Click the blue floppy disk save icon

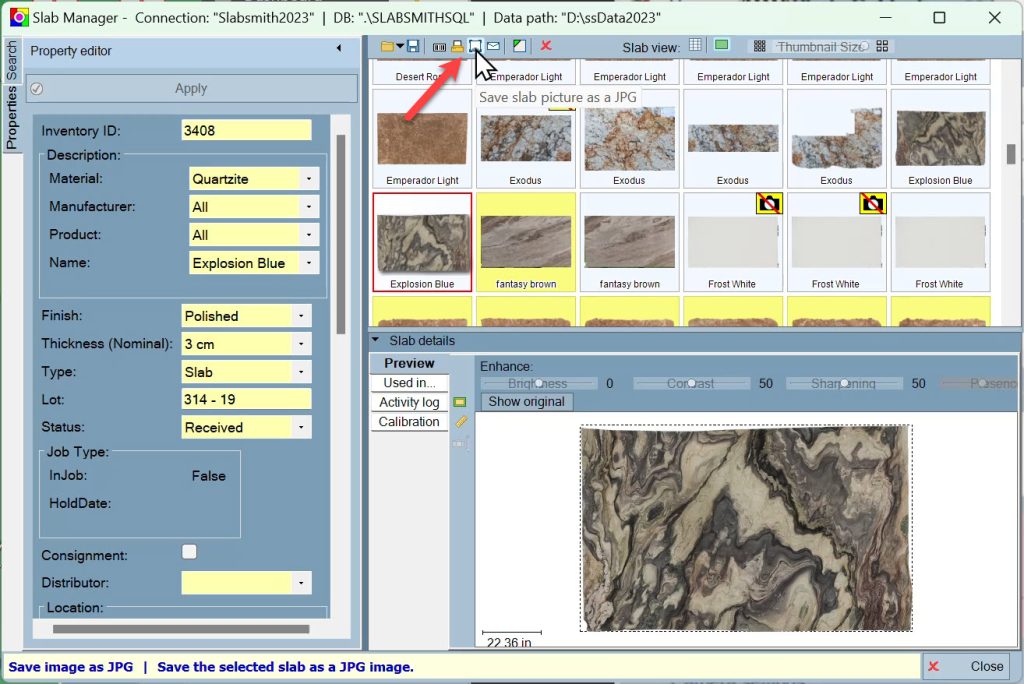[x=413, y=46]
